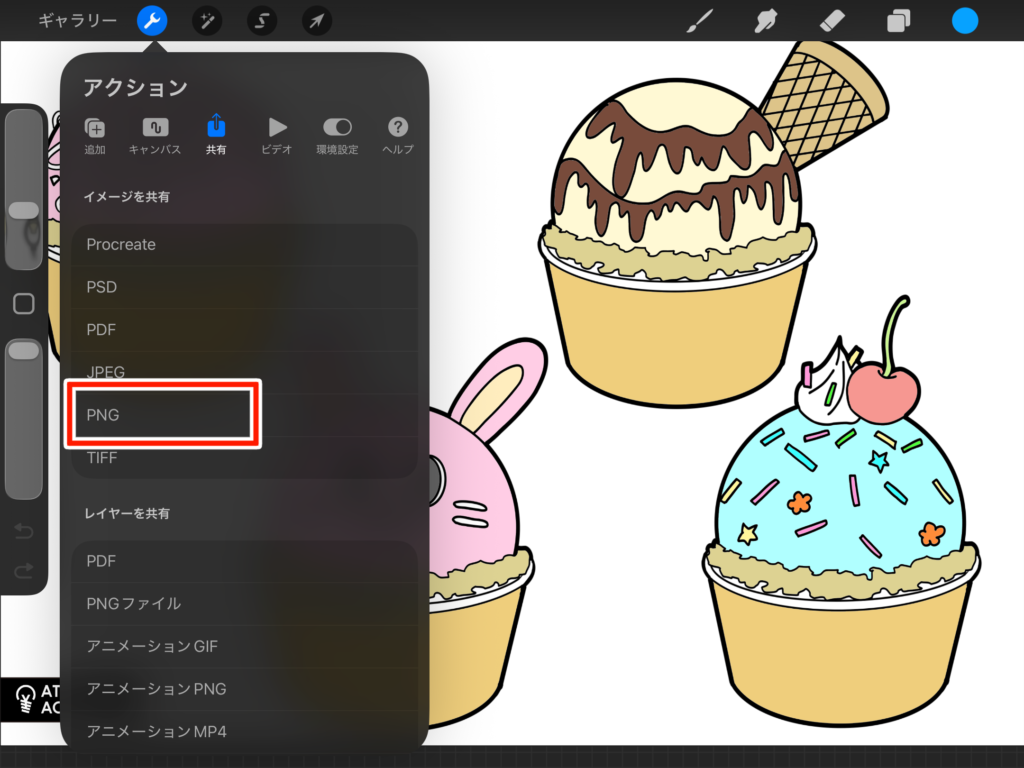
Task: Select the Brush tool in top bar
Action: click(x=703, y=20)
